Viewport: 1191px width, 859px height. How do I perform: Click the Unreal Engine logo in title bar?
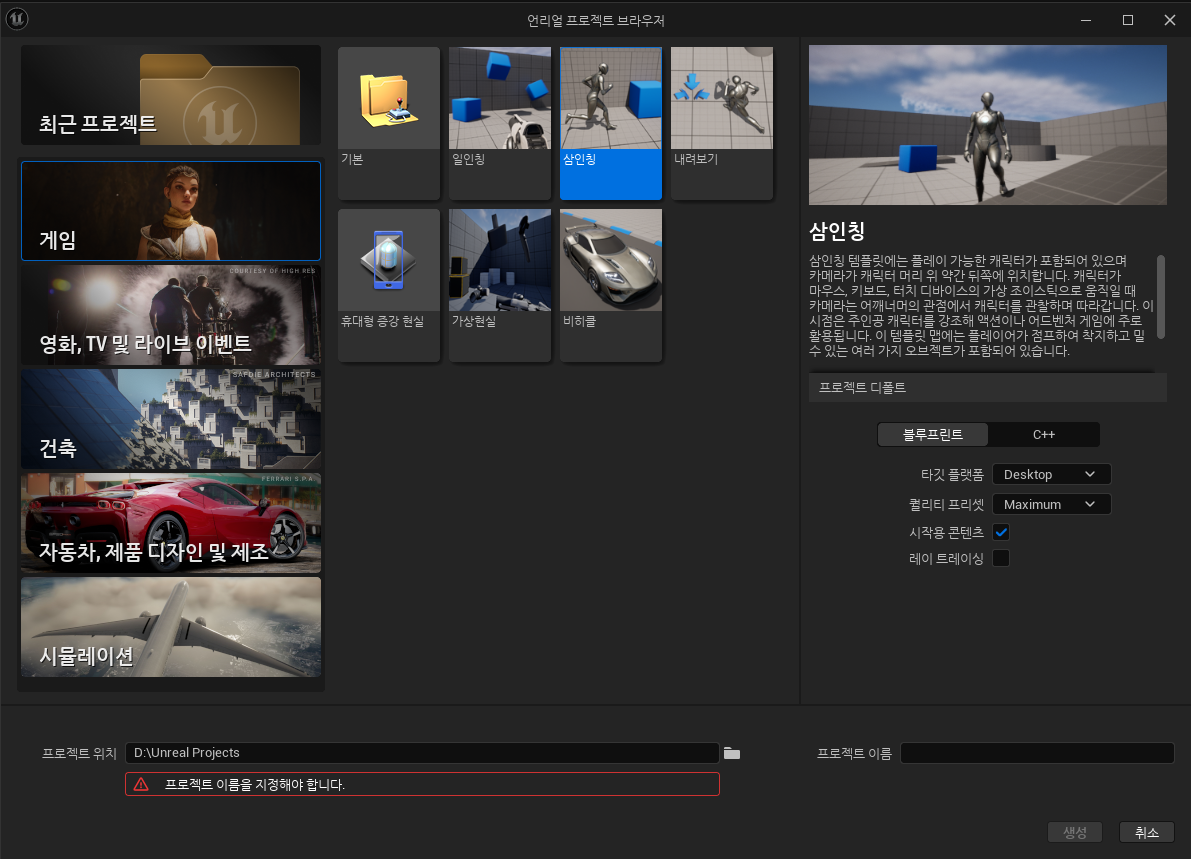tap(17, 19)
